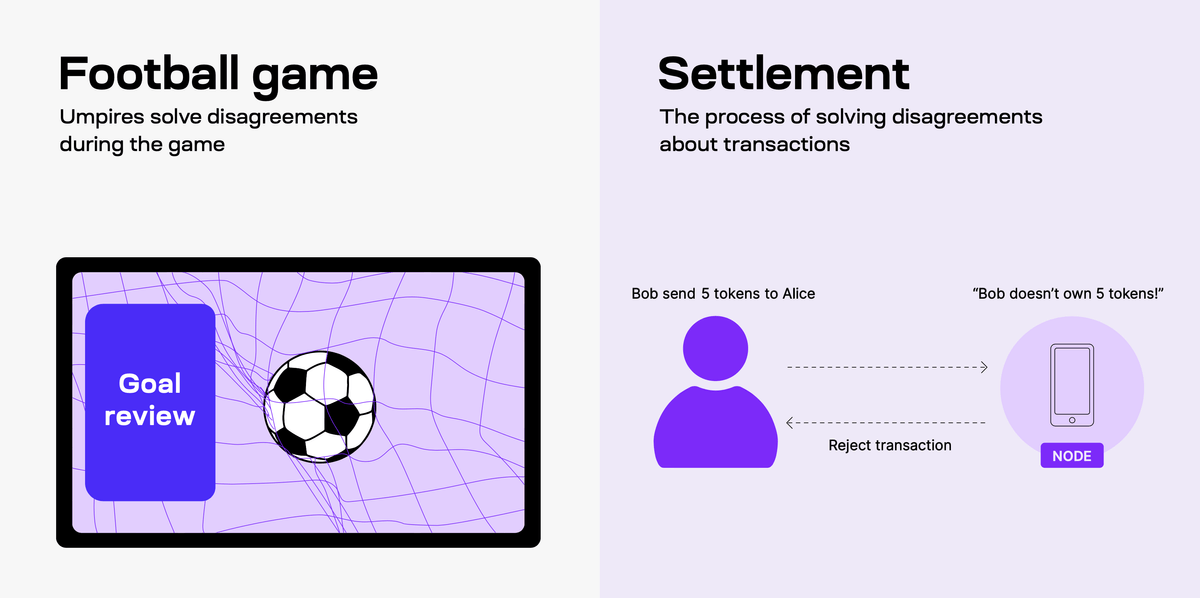Click the right-pointing dashed arrow
Screen dimensions: 1200x598
pyautogui.click(x=887, y=368)
